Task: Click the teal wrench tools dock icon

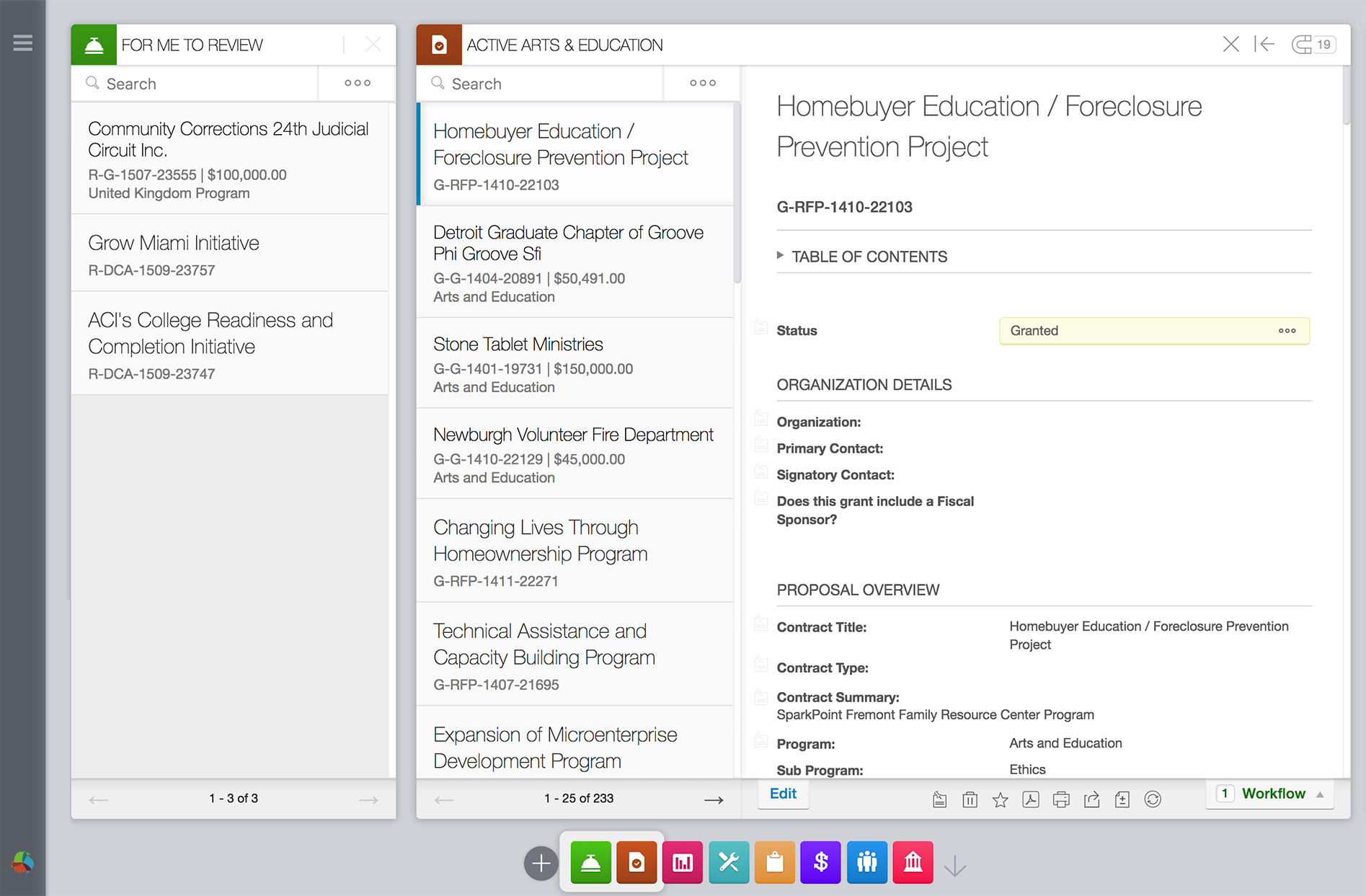Action: coord(729,862)
